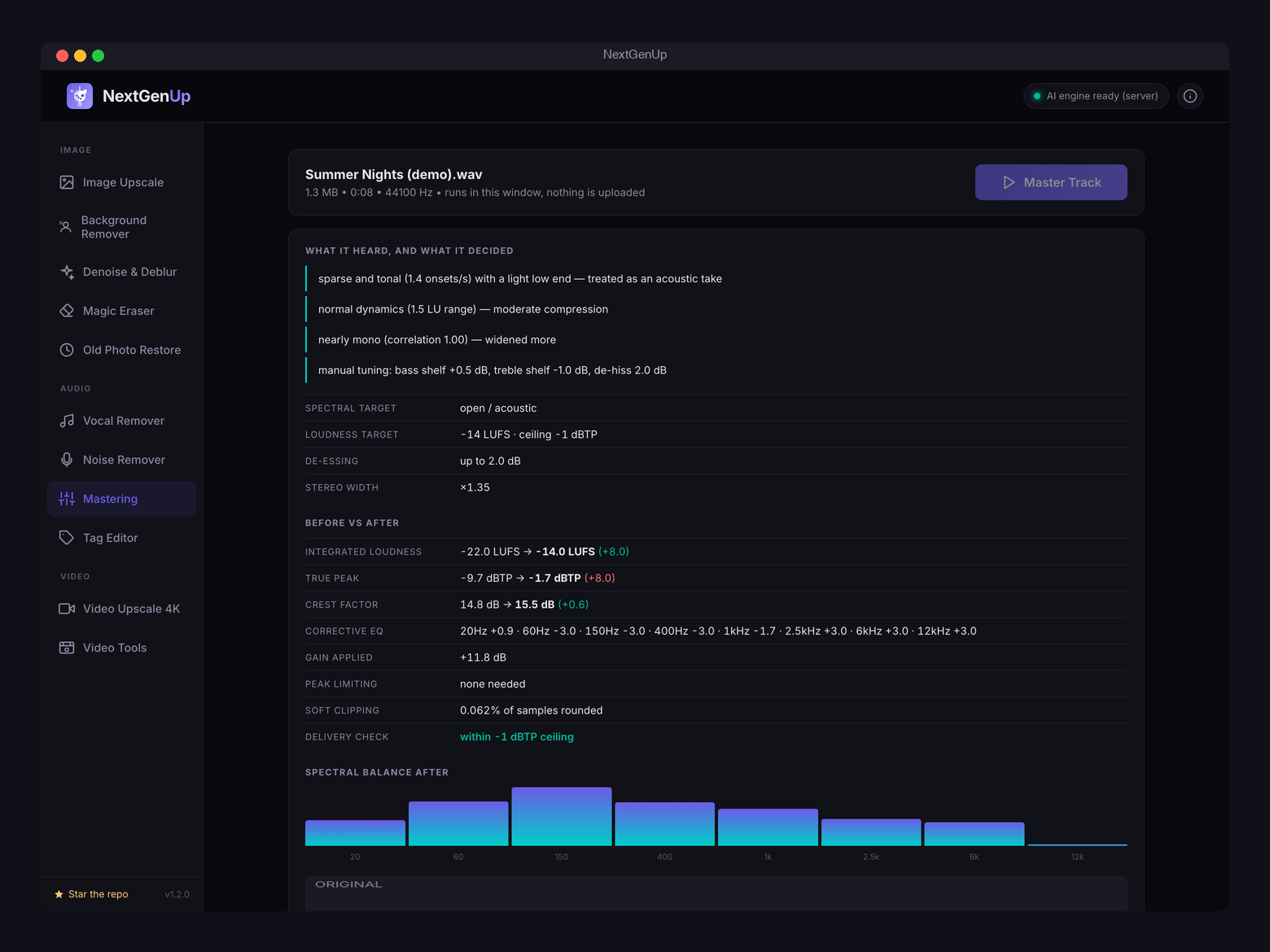This screenshot has width=1270, height=952.
Task: Click the ORIGINAL waveform panel label
Action: point(348,884)
